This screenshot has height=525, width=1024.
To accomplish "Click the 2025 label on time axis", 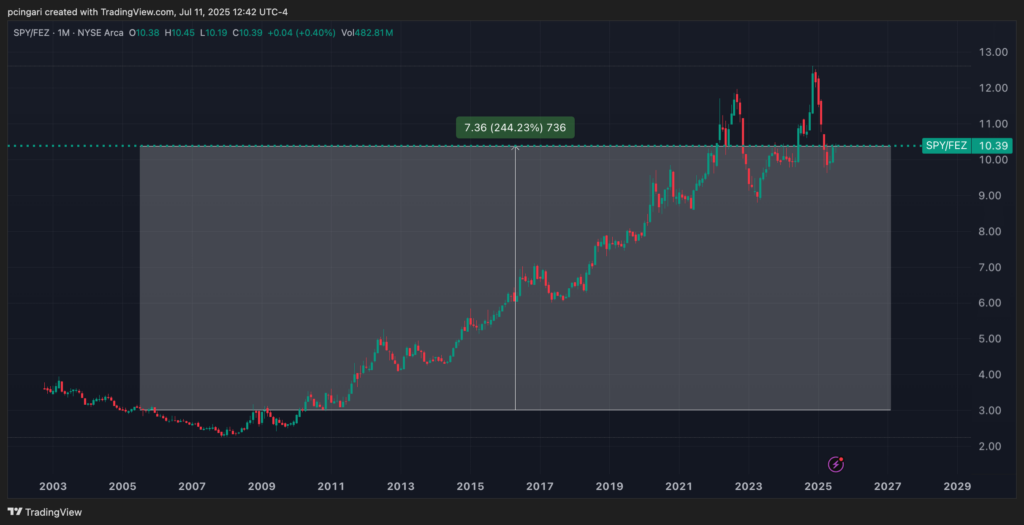I will pos(818,486).
